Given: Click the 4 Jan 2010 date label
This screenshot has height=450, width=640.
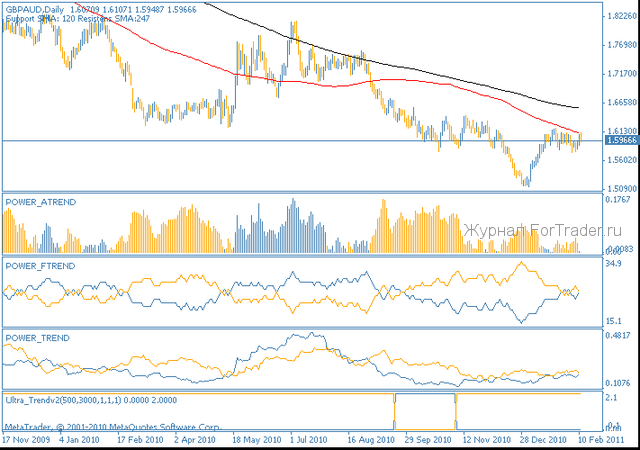Looking at the screenshot, I should pyautogui.click(x=80, y=440).
